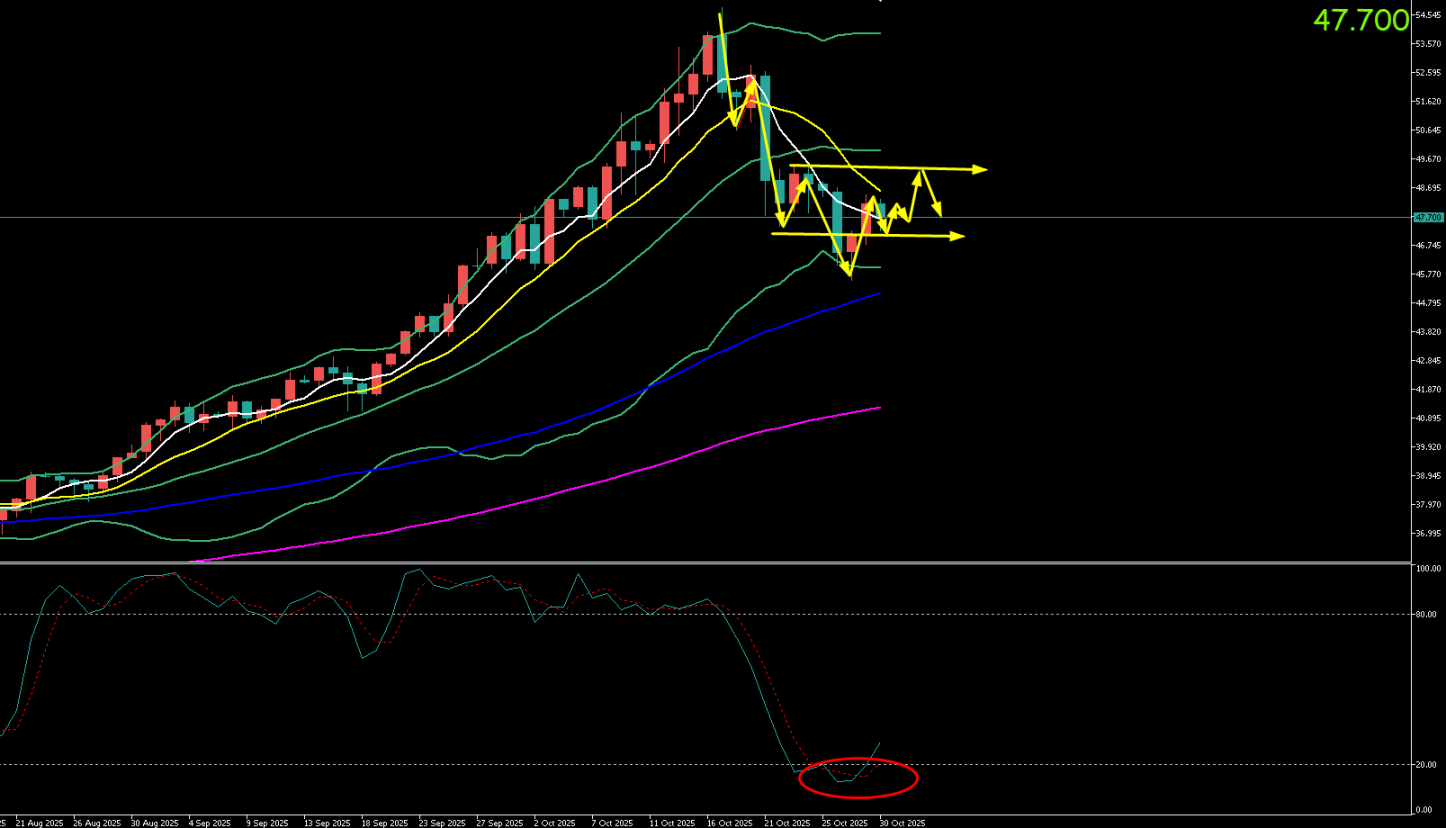Click the 2 Oct 2025 date label
Image resolution: width=1446 pixels, height=828 pixels.
pos(555,823)
